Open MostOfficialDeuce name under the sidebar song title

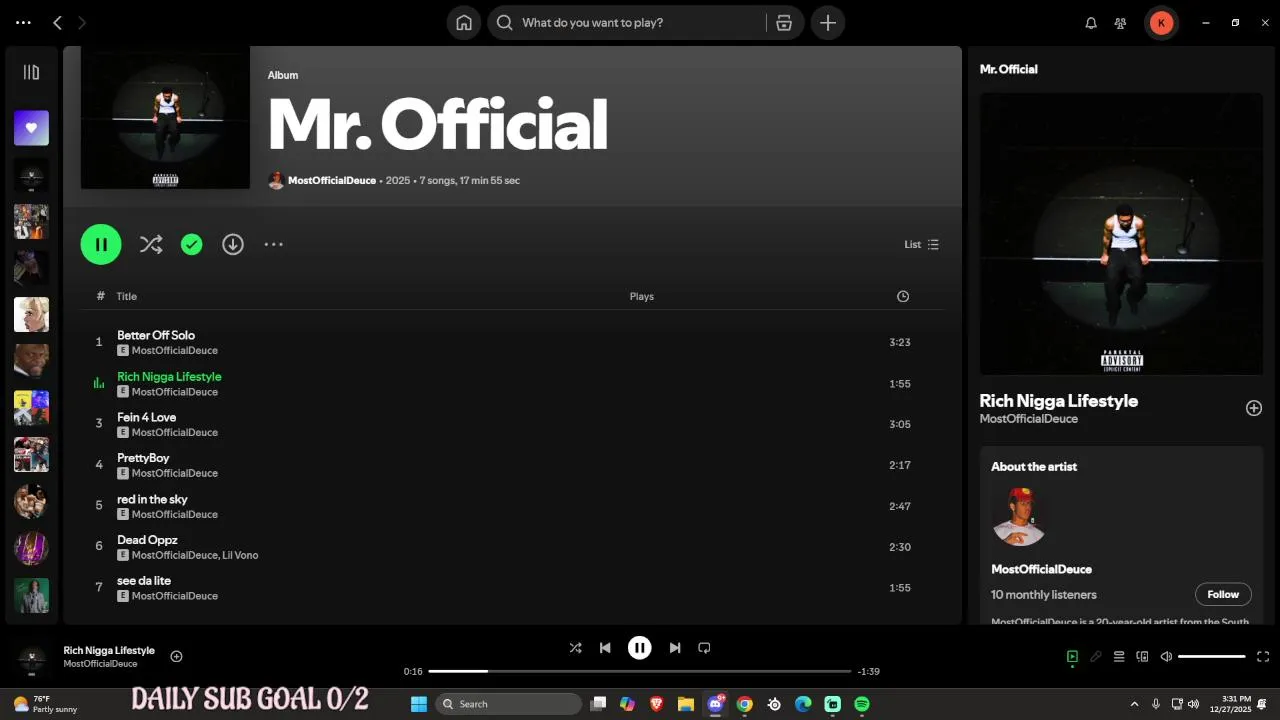point(1029,419)
